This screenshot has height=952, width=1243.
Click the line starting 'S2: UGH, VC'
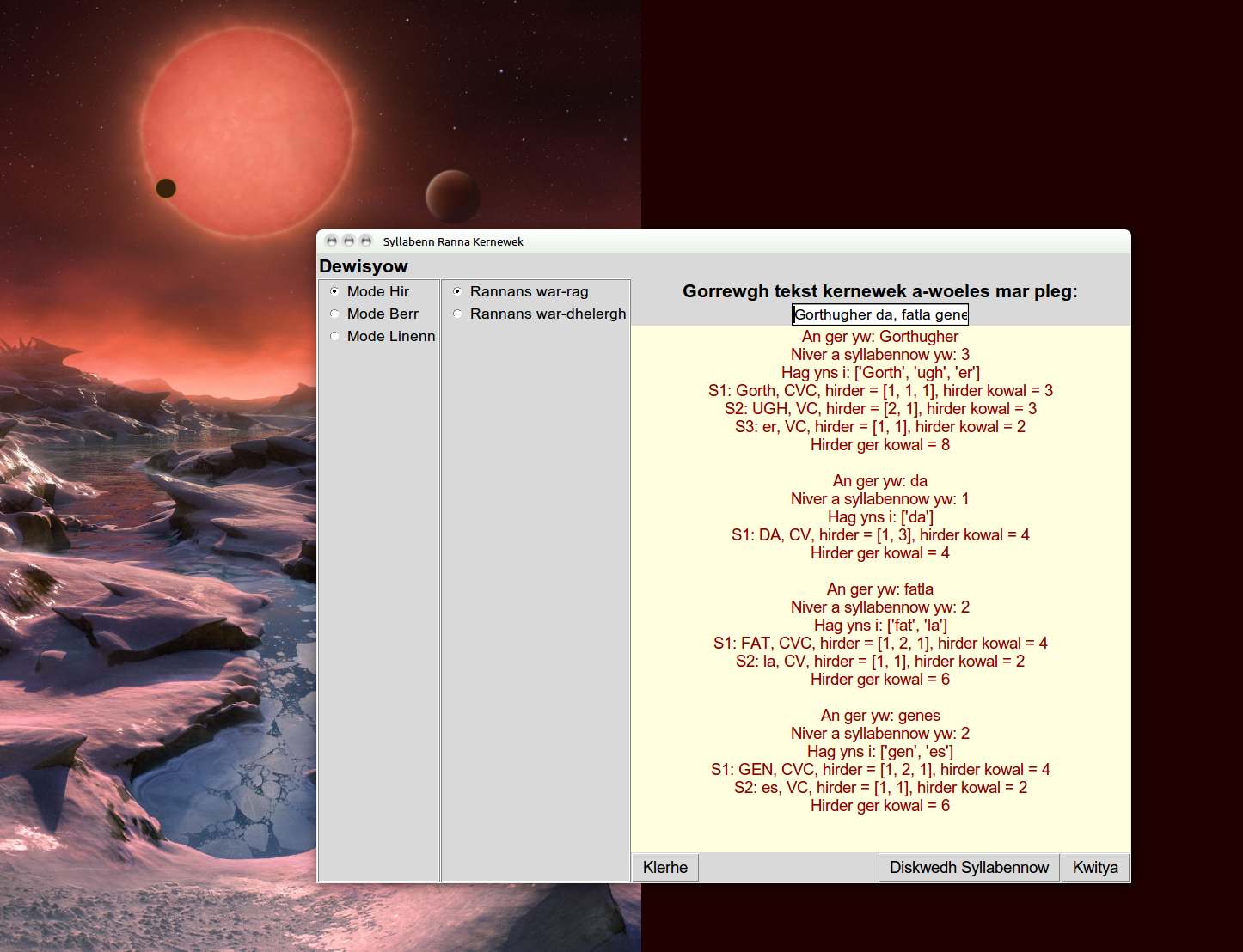pos(880,409)
